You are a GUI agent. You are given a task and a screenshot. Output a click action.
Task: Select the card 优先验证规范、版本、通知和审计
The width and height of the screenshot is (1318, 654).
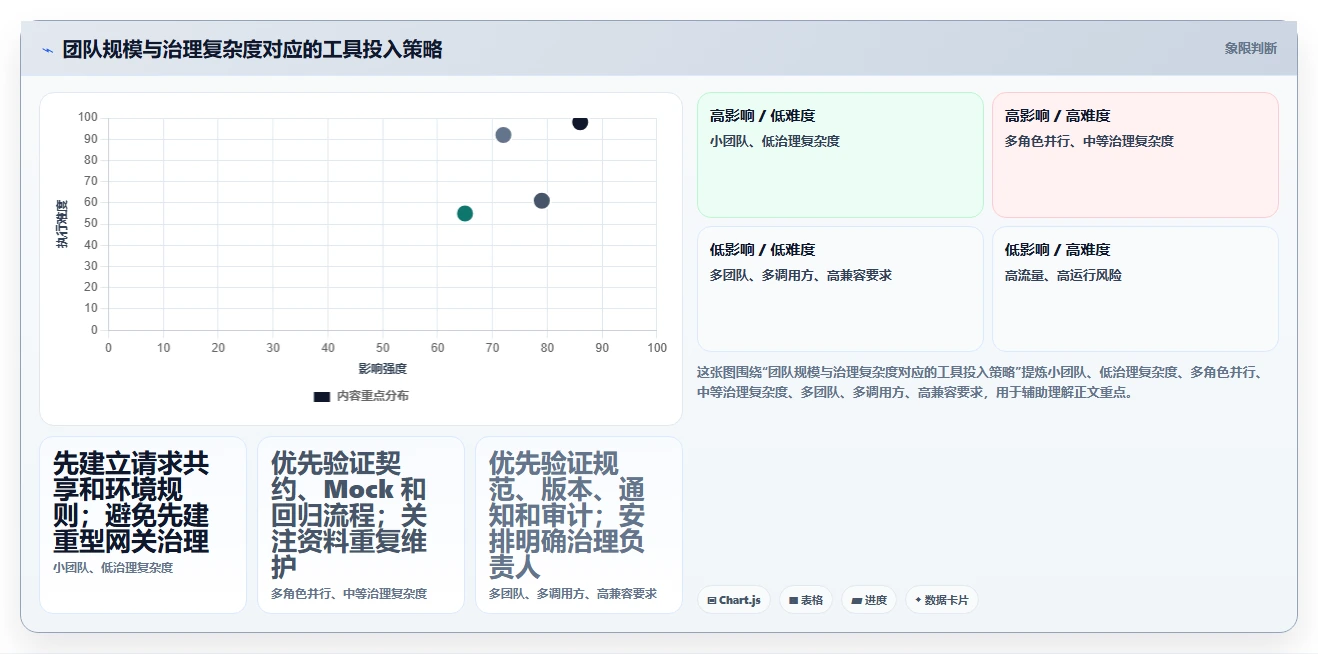click(x=579, y=525)
